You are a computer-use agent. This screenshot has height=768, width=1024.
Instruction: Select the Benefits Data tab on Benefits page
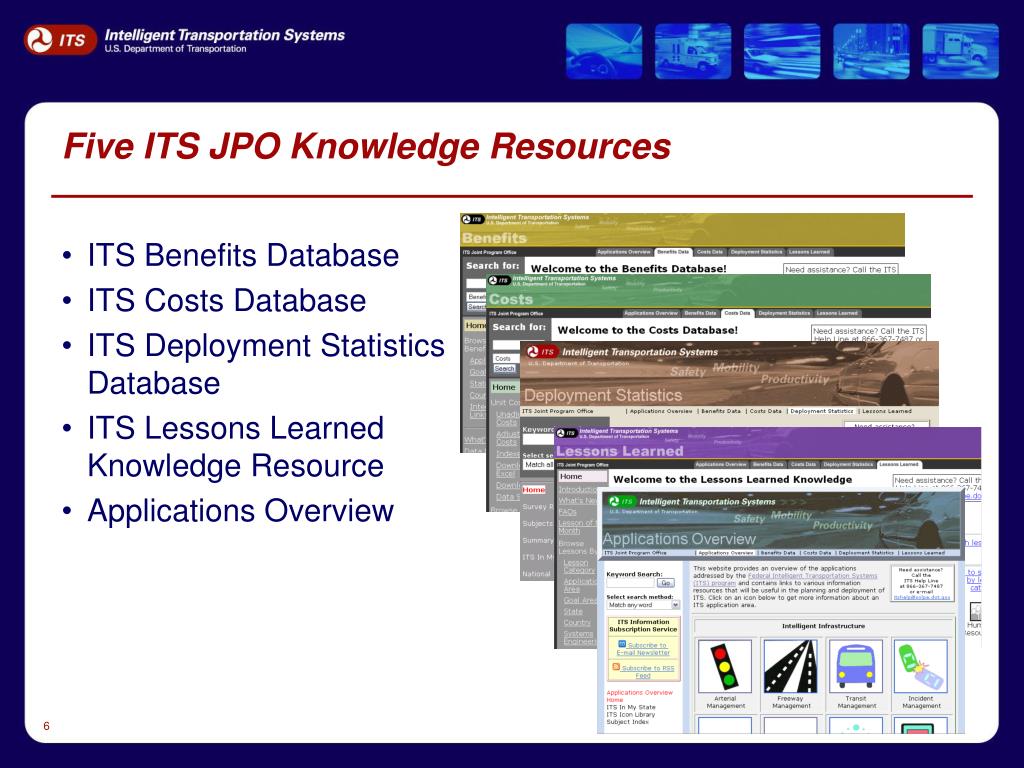point(673,252)
